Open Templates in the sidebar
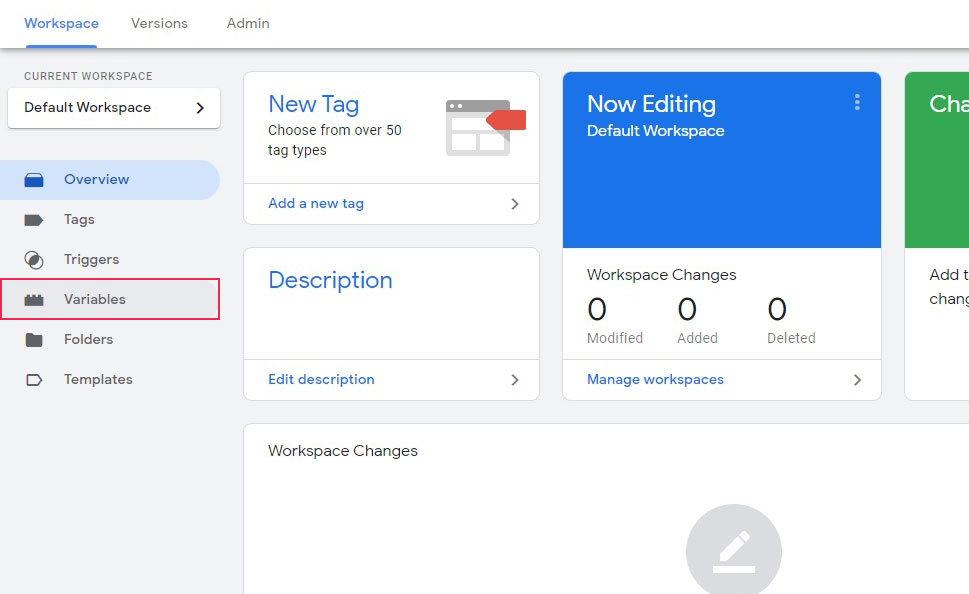Screen dimensions: 969x594 [x=109, y=380]
